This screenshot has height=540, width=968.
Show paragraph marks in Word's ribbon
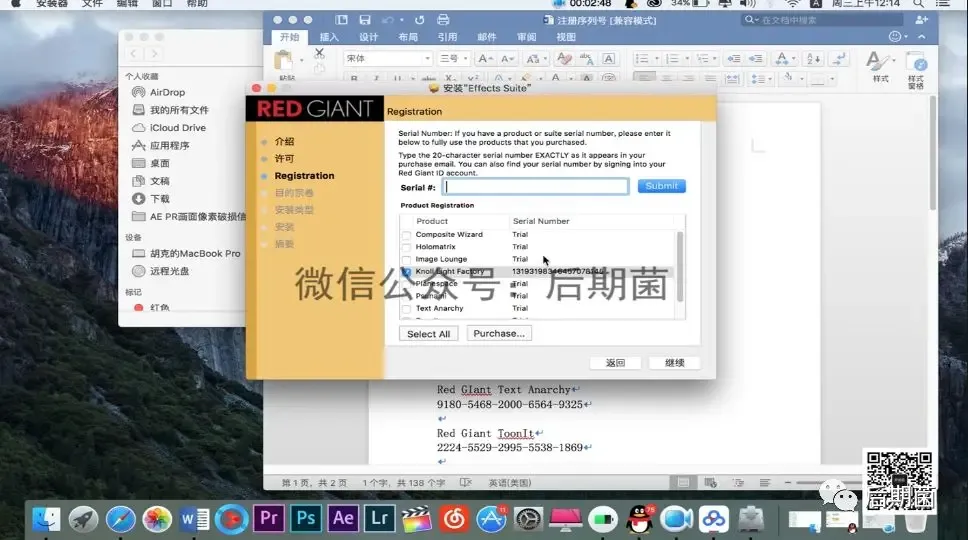tap(840, 59)
